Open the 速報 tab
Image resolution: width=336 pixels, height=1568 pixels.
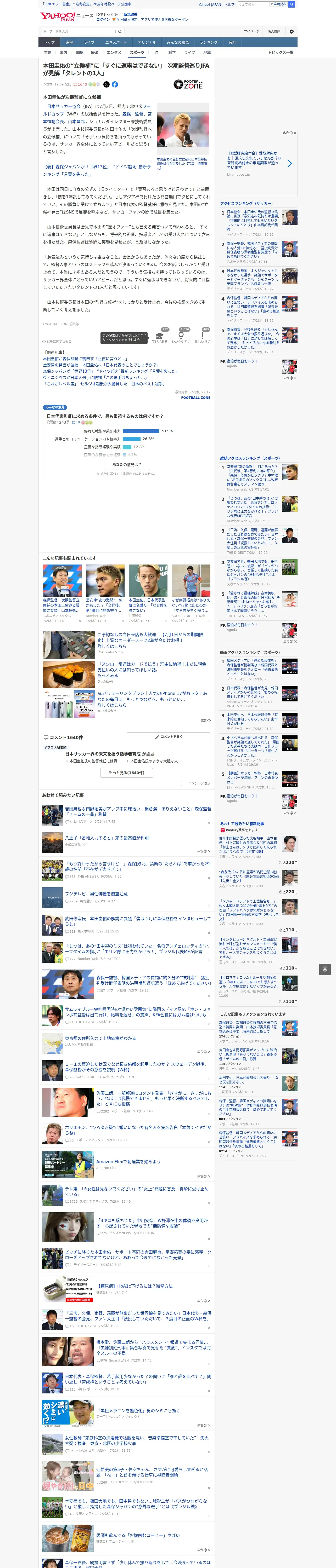(69, 43)
